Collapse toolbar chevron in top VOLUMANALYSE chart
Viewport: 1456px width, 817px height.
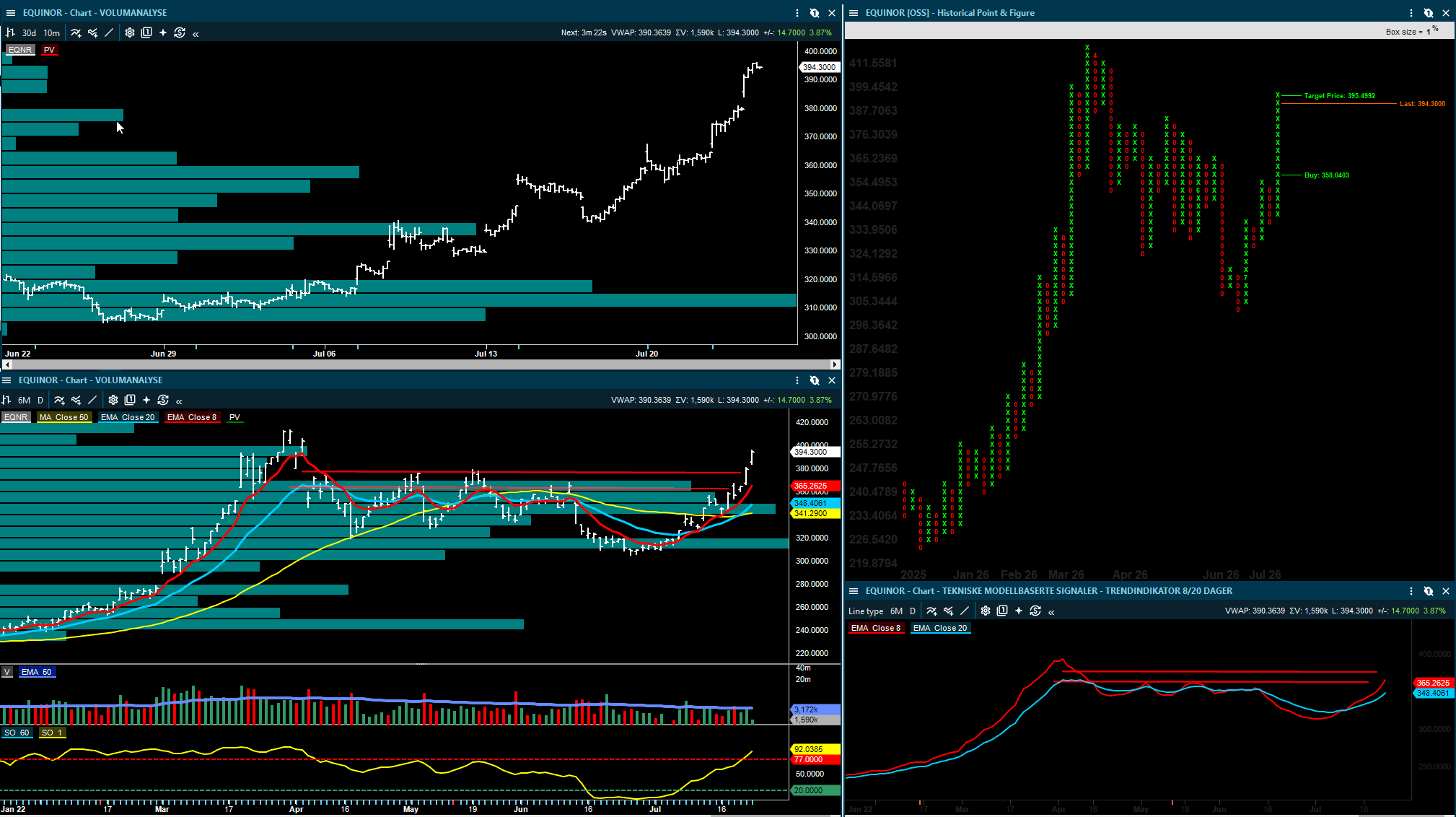click(196, 33)
